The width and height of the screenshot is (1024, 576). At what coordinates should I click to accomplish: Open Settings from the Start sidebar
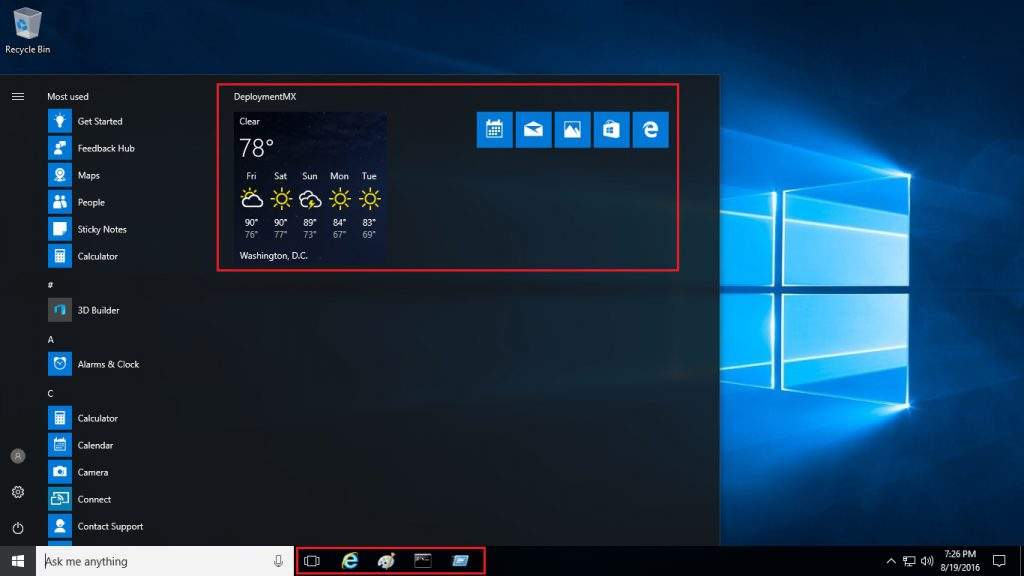[x=17, y=492]
